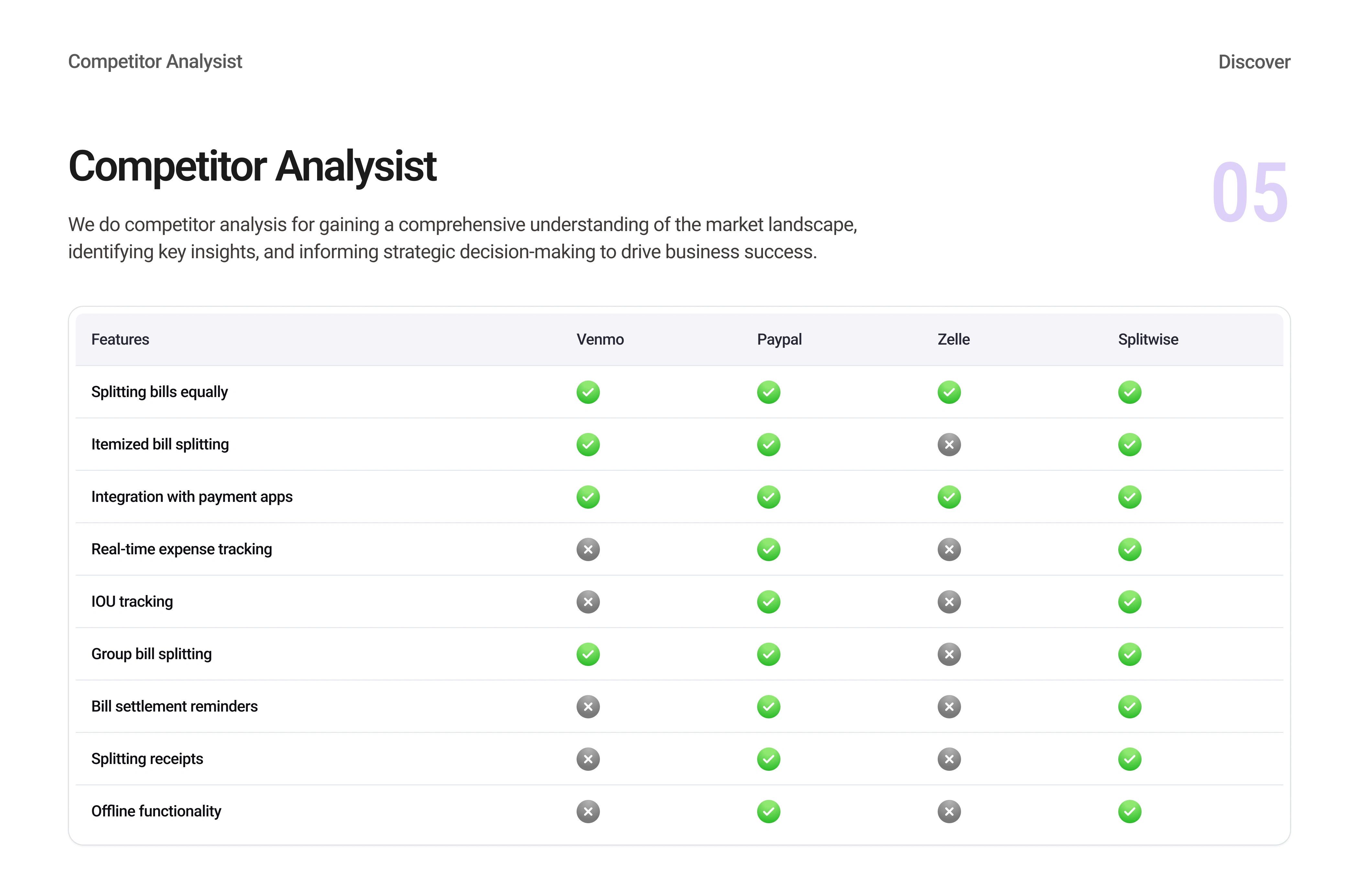Click Zelle's gray X for Offline functionality
Viewport: 1359px width, 896px height.
click(x=949, y=812)
